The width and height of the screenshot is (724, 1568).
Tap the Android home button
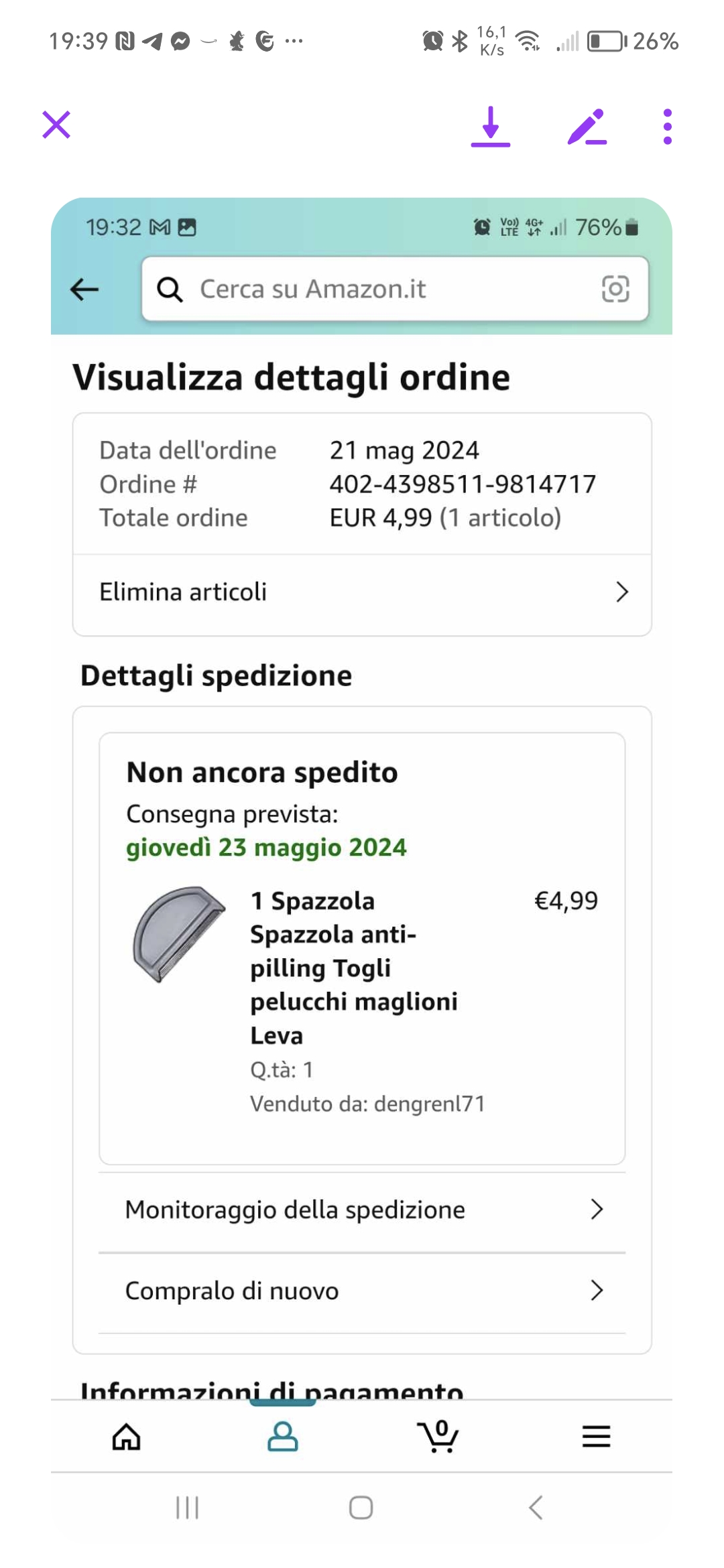tap(361, 1508)
